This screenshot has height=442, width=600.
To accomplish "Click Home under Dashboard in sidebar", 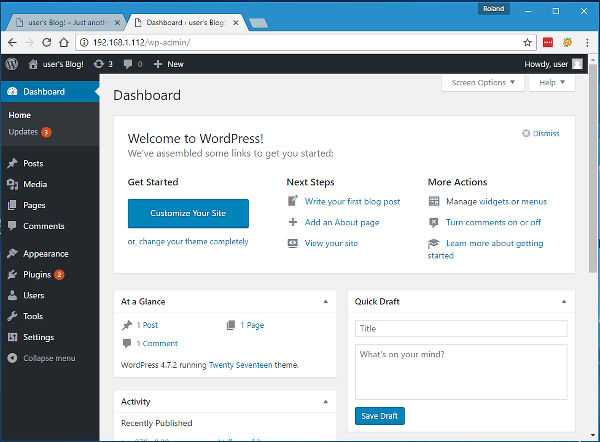I will (x=20, y=115).
